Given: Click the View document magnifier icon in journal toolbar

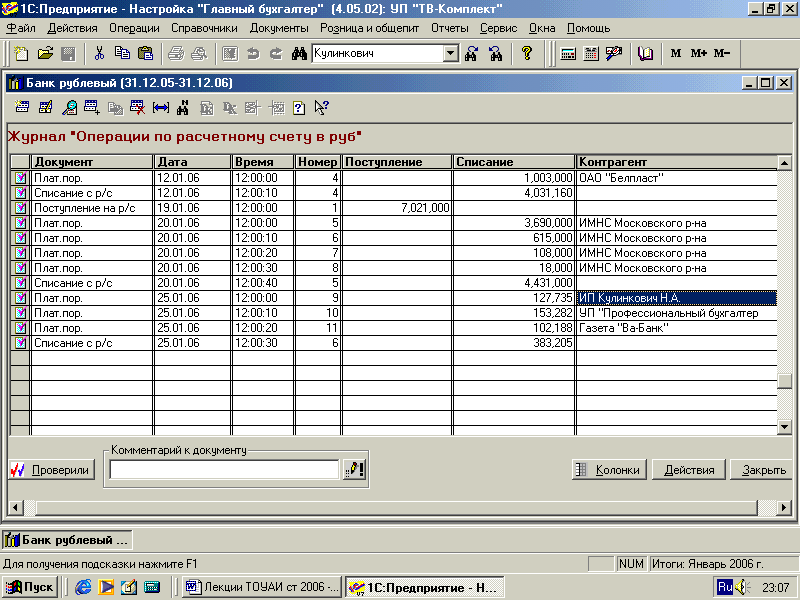Looking at the screenshot, I should pyautogui.click(x=69, y=107).
